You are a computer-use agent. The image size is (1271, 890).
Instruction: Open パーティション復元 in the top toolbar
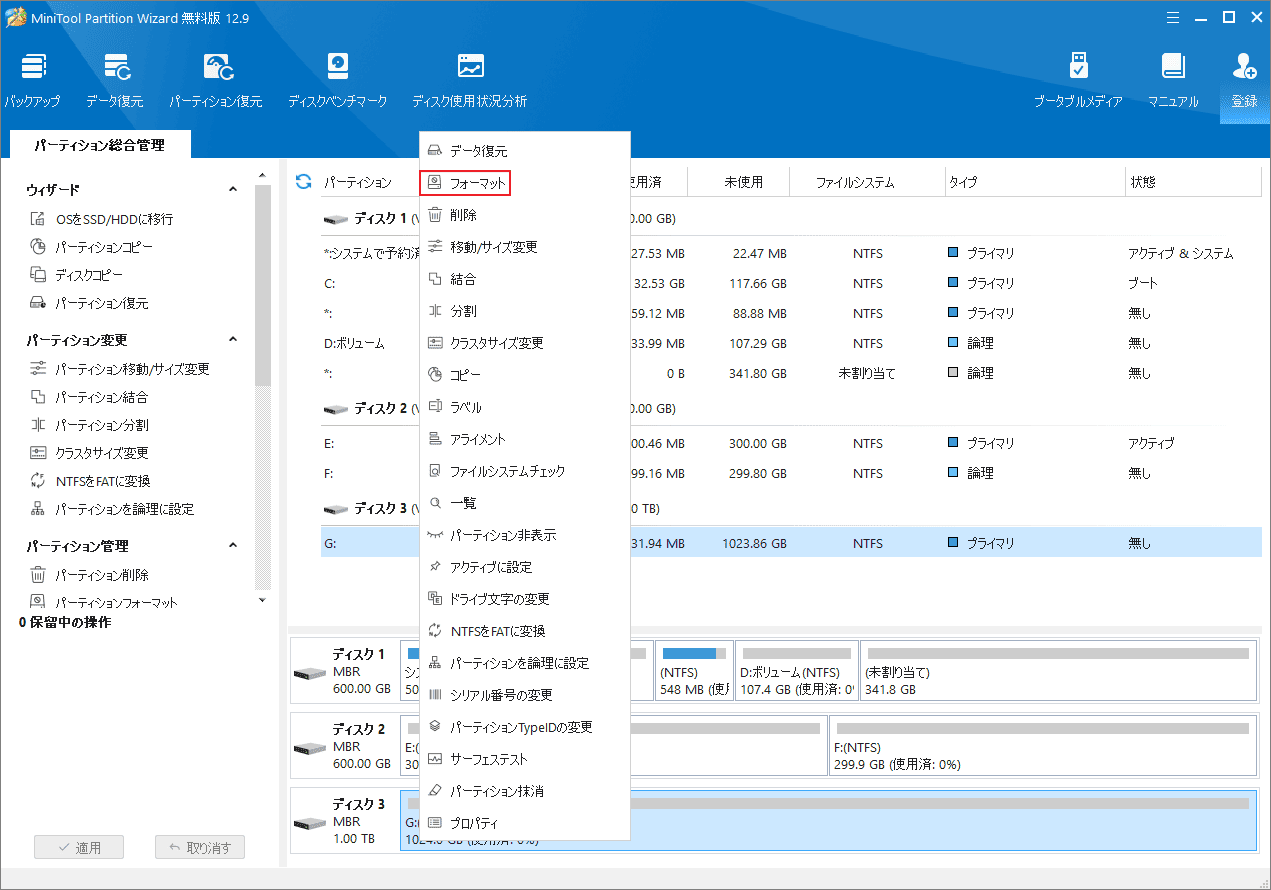[x=216, y=82]
